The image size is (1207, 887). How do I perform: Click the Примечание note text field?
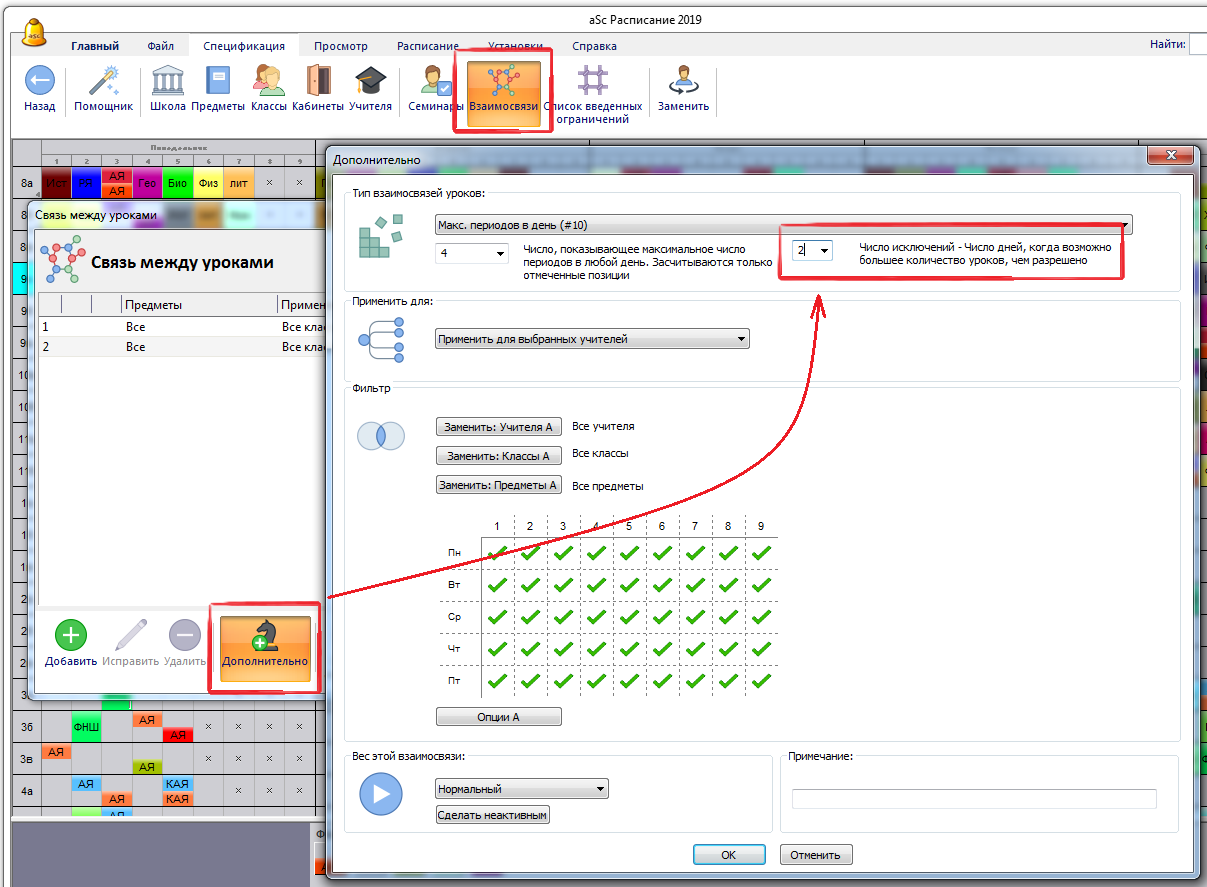pyautogui.click(x=973, y=798)
